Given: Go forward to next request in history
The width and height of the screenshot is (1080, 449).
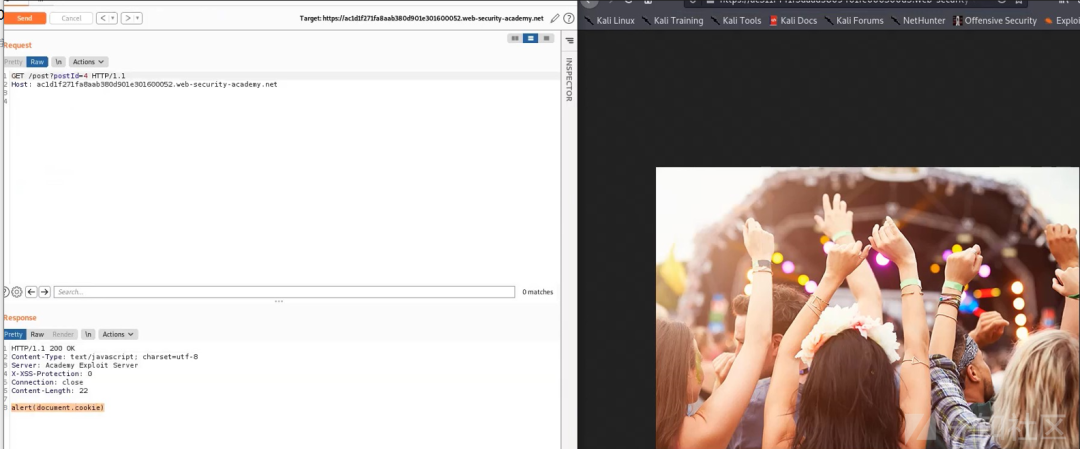Looking at the screenshot, I should [127, 19].
